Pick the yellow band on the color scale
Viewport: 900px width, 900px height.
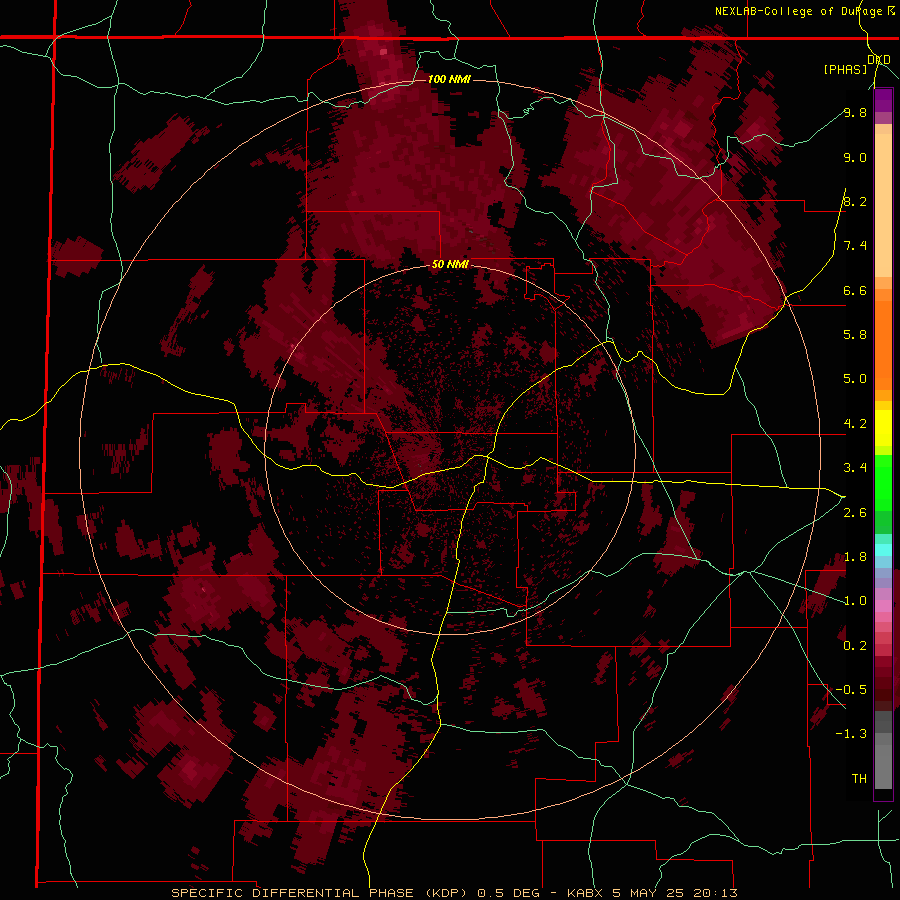883,428
